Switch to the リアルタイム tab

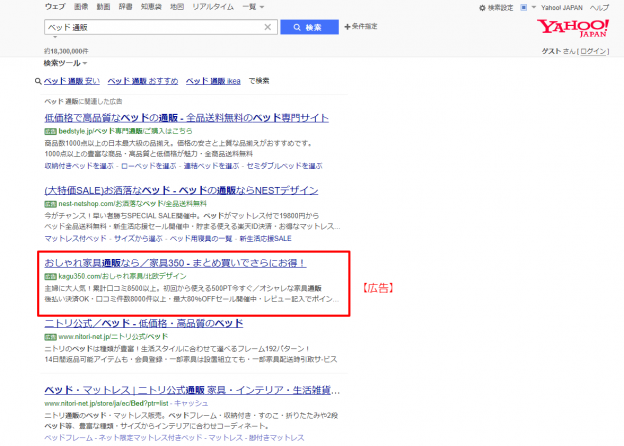click(213, 7)
